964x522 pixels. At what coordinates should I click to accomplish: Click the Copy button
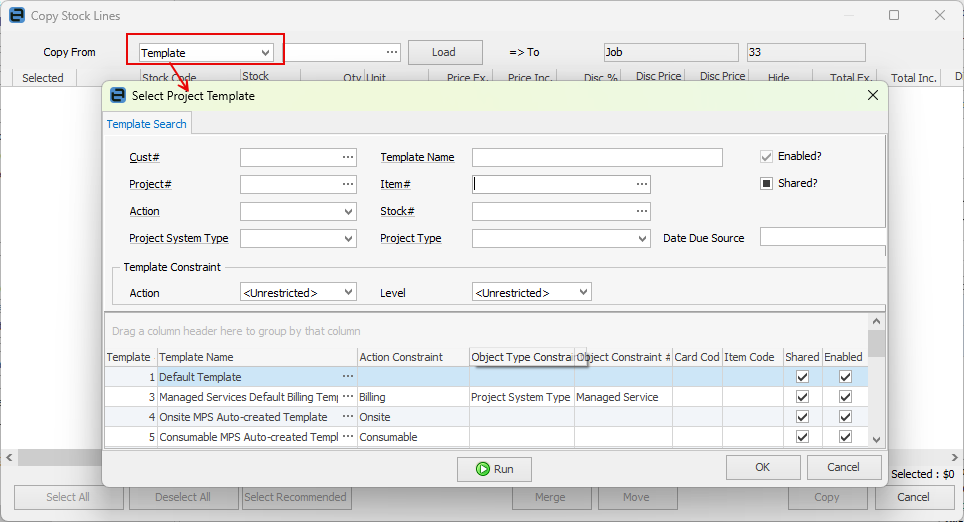[827, 497]
